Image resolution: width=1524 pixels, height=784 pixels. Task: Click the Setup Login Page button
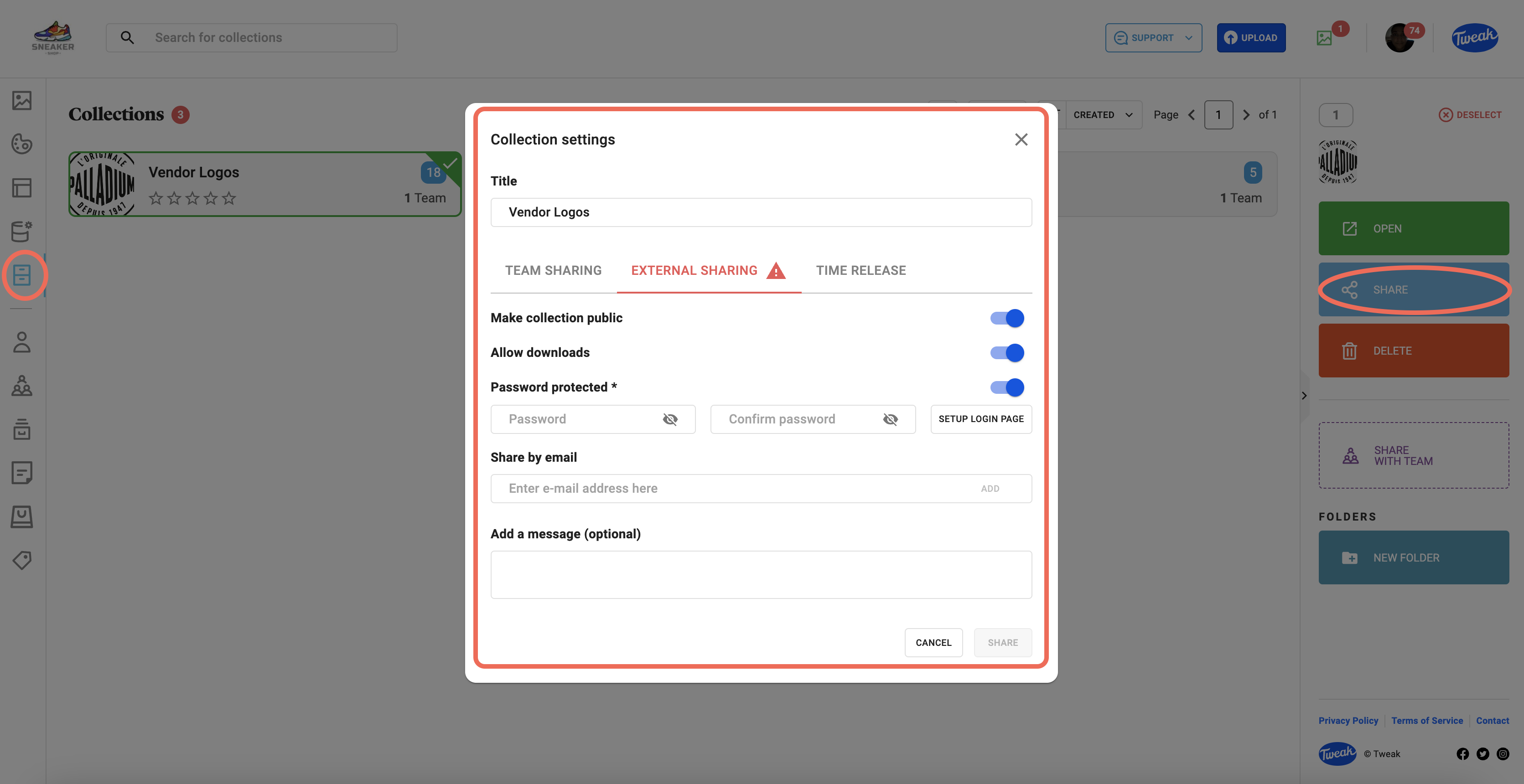(x=981, y=419)
